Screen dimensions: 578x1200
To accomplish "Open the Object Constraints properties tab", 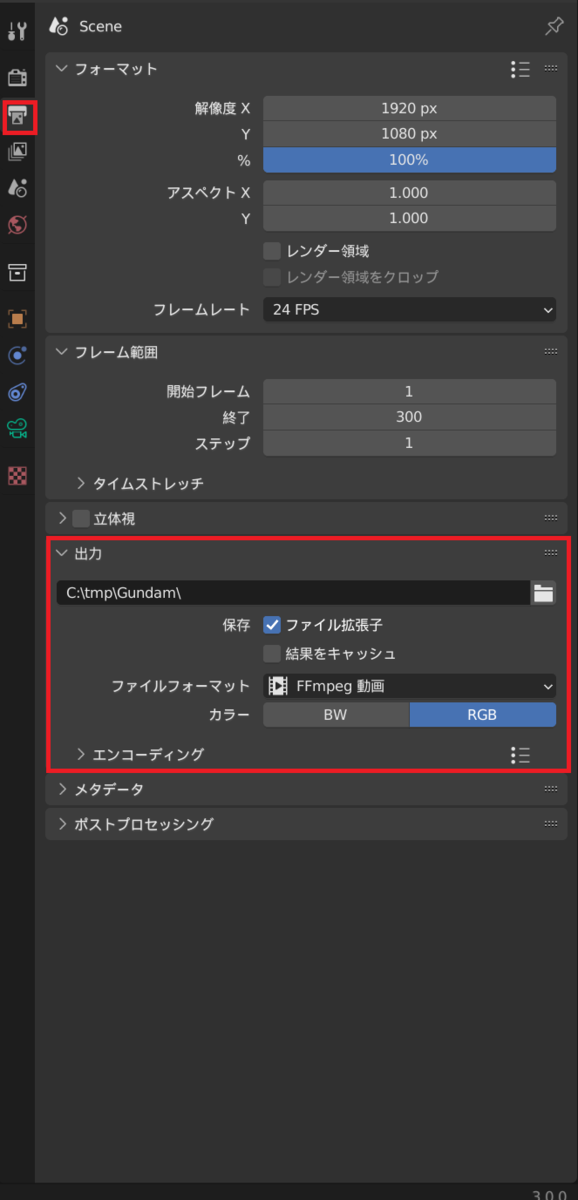I will 17,391.
